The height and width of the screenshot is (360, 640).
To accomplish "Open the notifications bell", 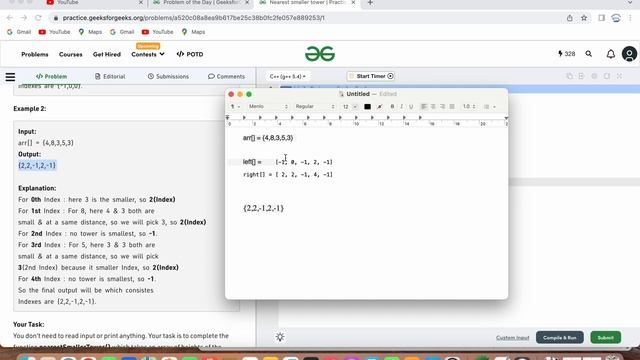I will [611, 54].
